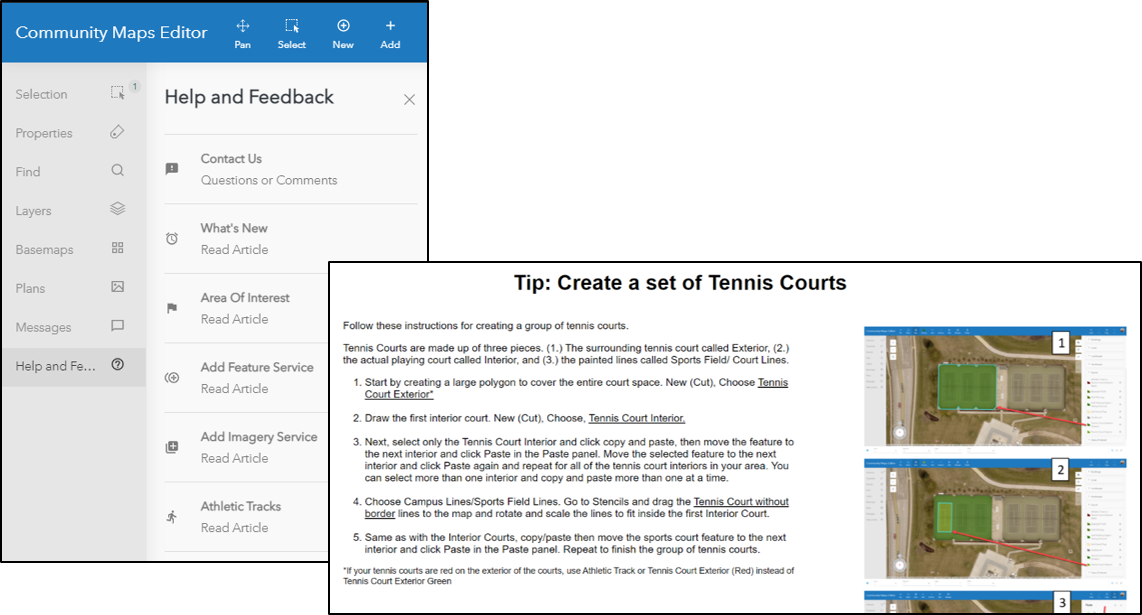1142x615 pixels.
Task: Read Article under Athletic Tracks
Action: [x=235, y=528]
